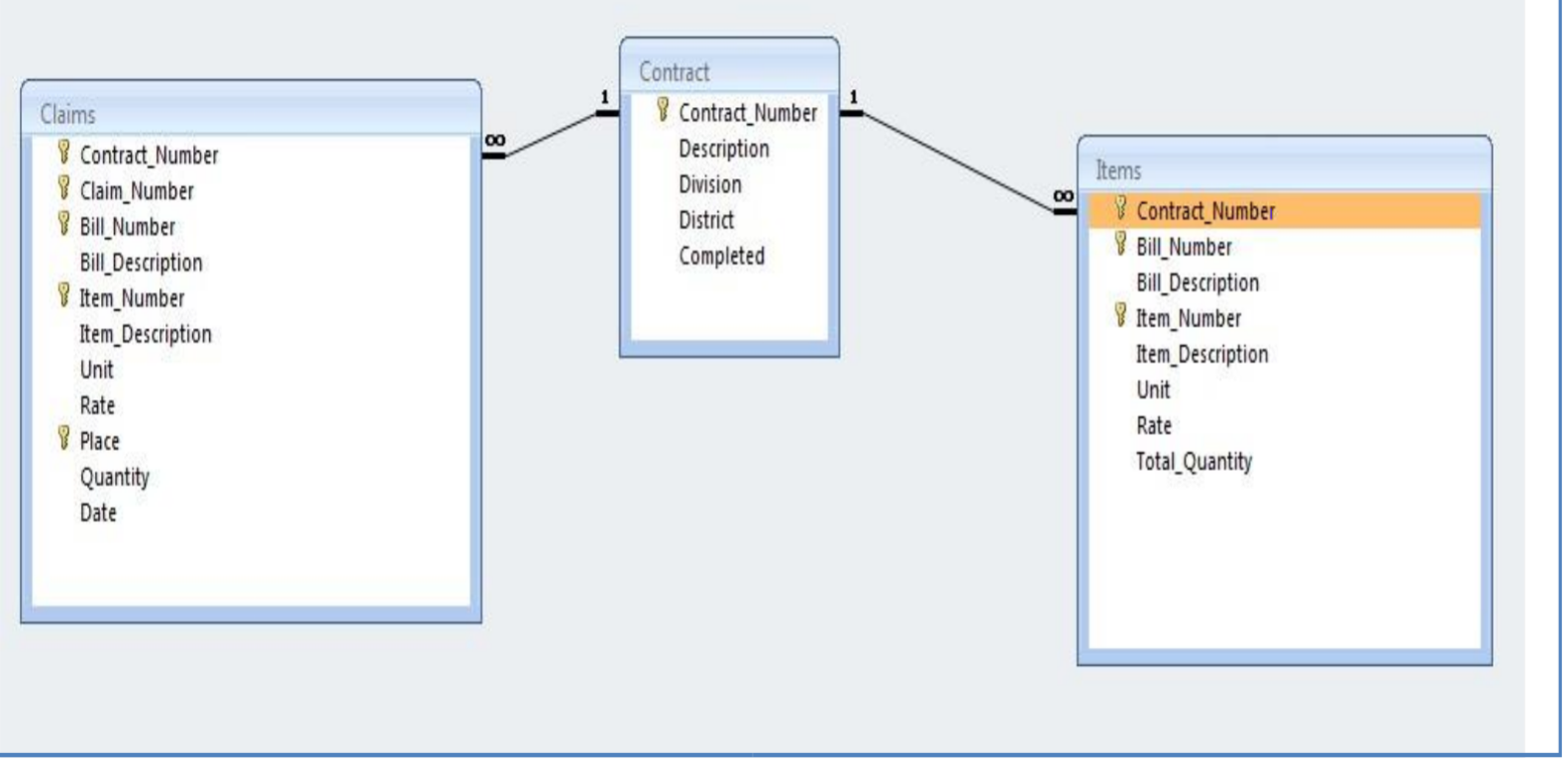The width and height of the screenshot is (1568, 764).
Task: Select Bill_Number field in Claims table
Action: click(x=128, y=227)
